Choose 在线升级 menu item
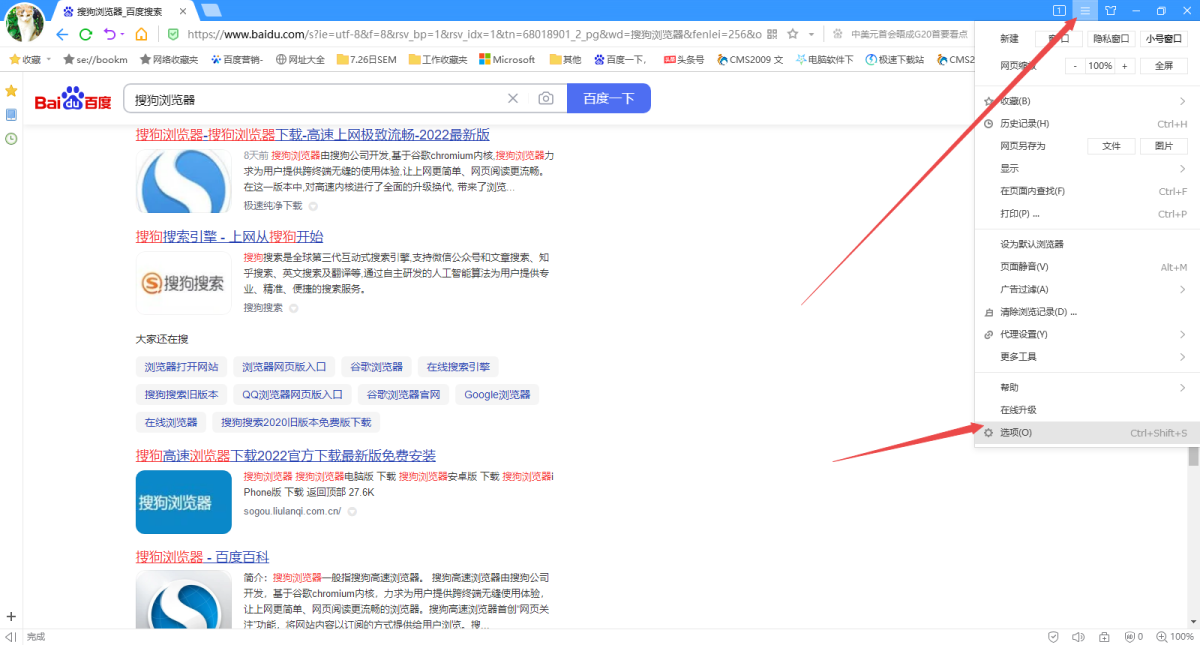This screenshot has height=645, width=1200. point(1087,410)
